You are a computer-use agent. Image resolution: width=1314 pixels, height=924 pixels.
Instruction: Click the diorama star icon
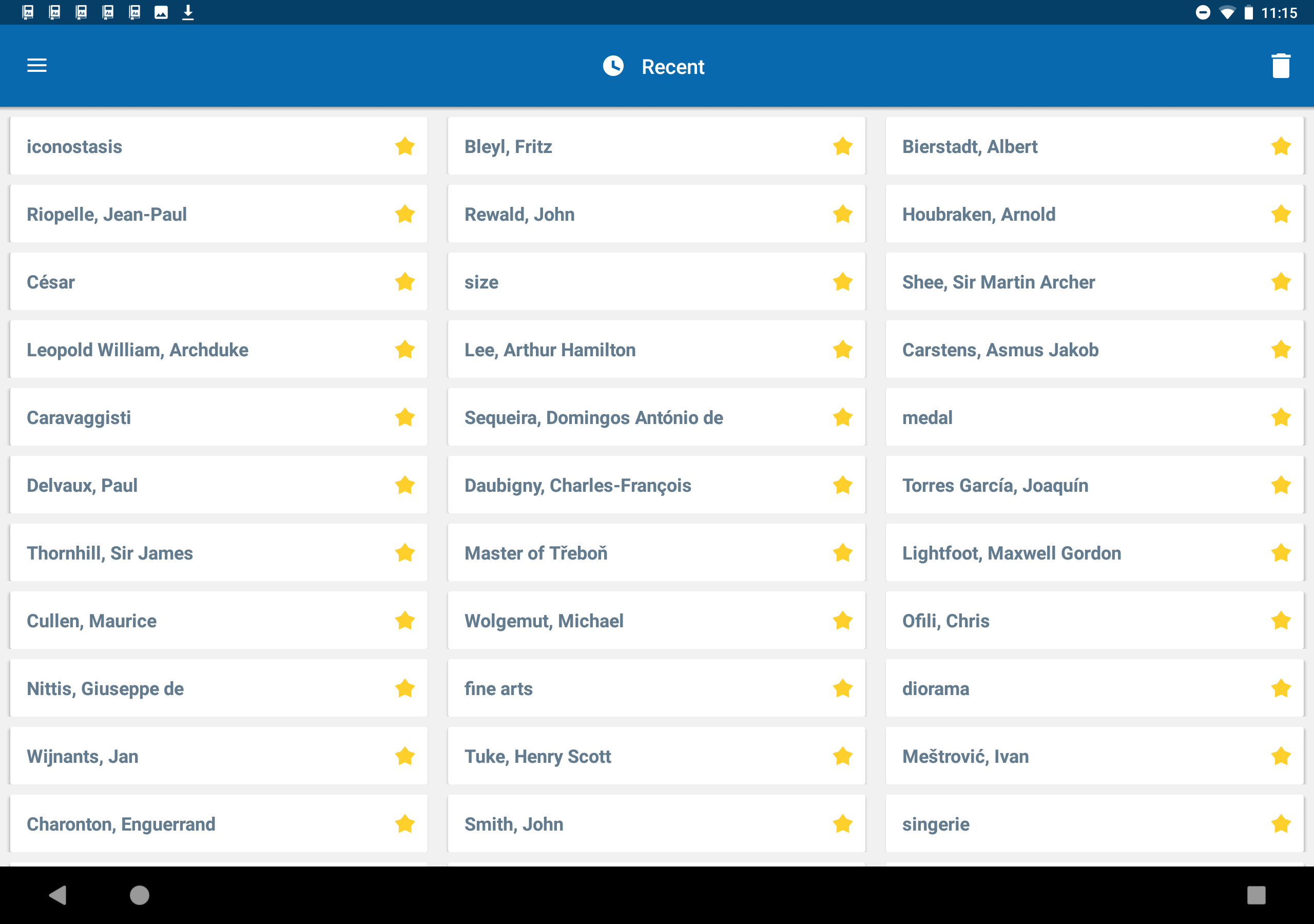point(1281,688)
